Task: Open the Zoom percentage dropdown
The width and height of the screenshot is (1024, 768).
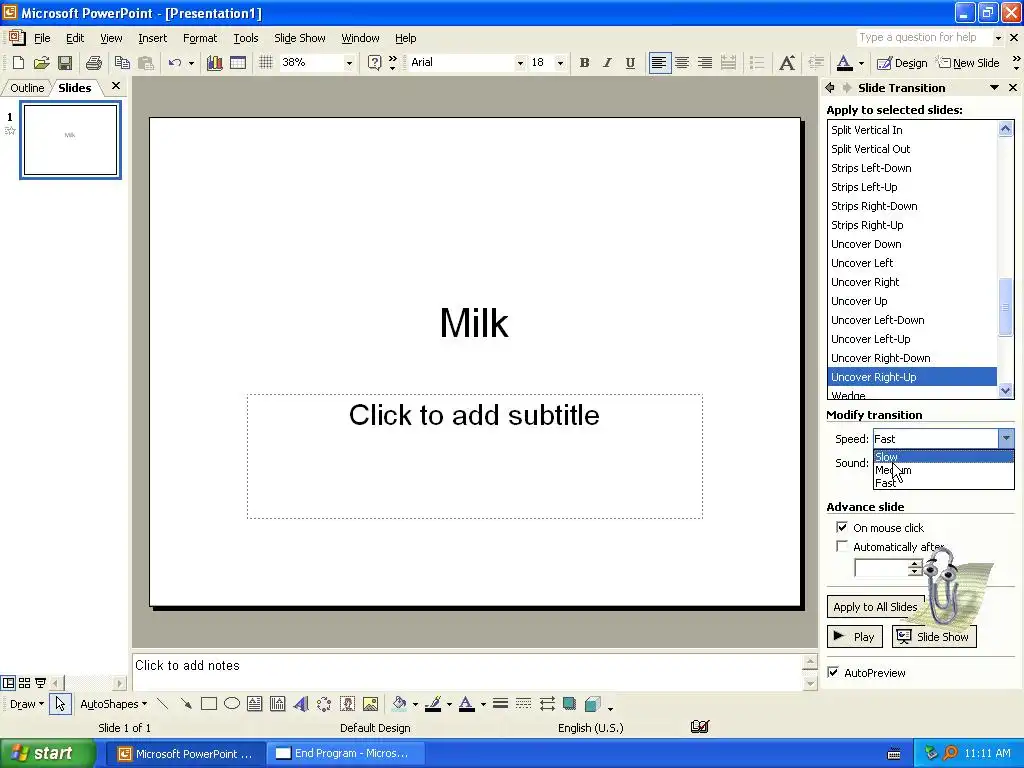Action: (x=349, y=63)
